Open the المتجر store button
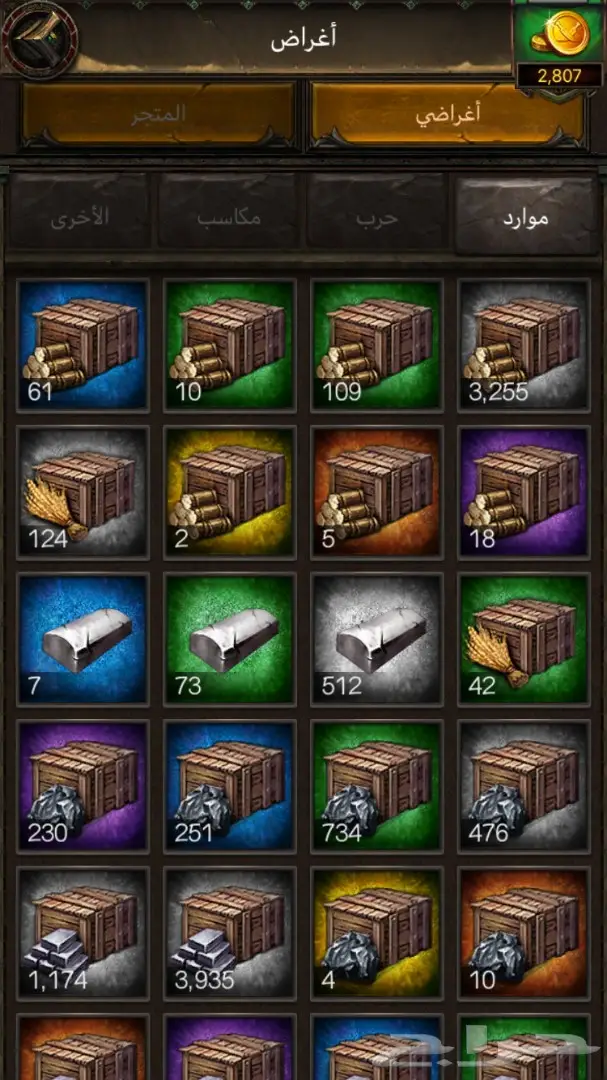607x1080 pixels. click(x=158, y=114)
